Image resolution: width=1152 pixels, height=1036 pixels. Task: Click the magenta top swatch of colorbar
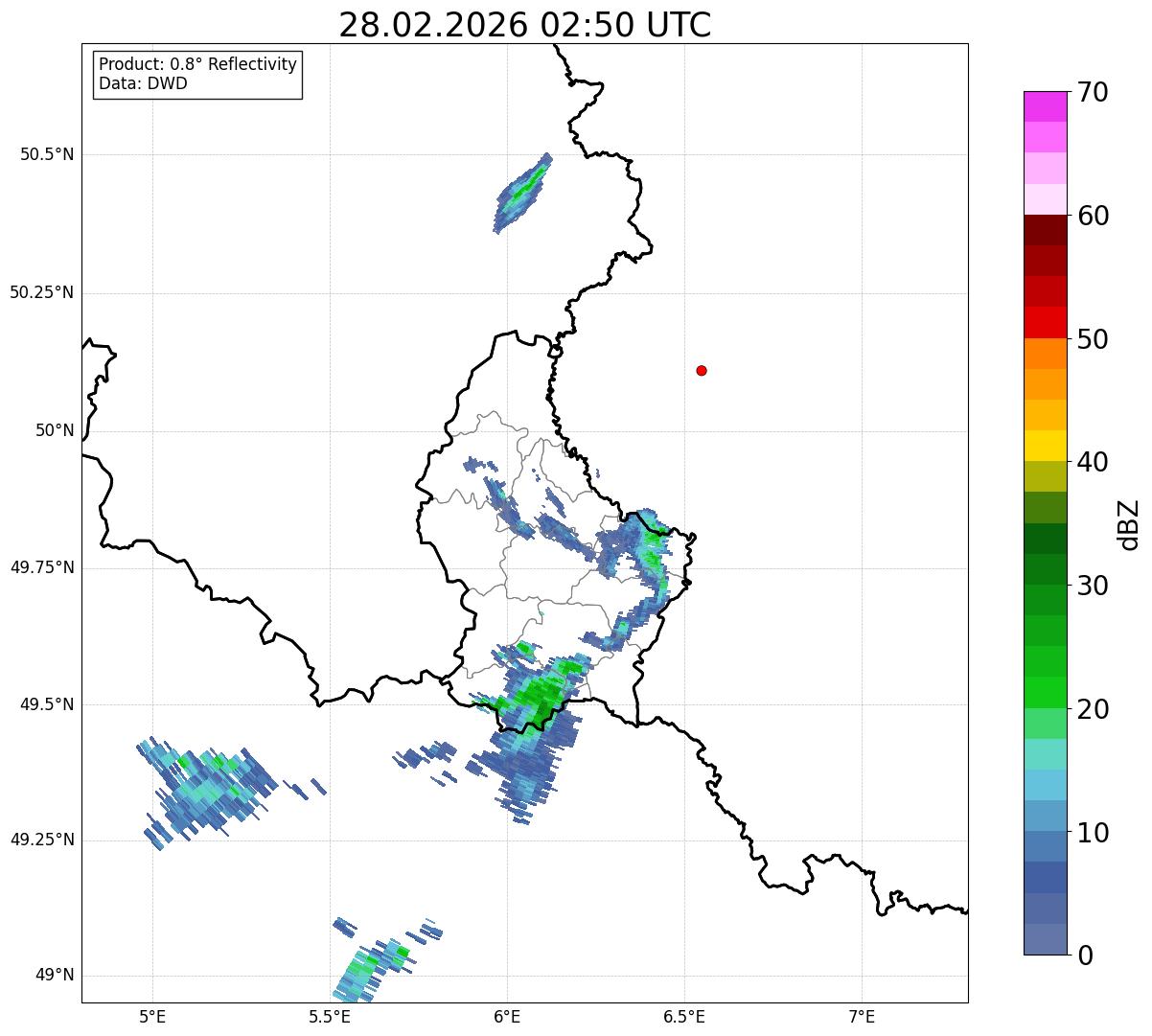pos(1045,106)
